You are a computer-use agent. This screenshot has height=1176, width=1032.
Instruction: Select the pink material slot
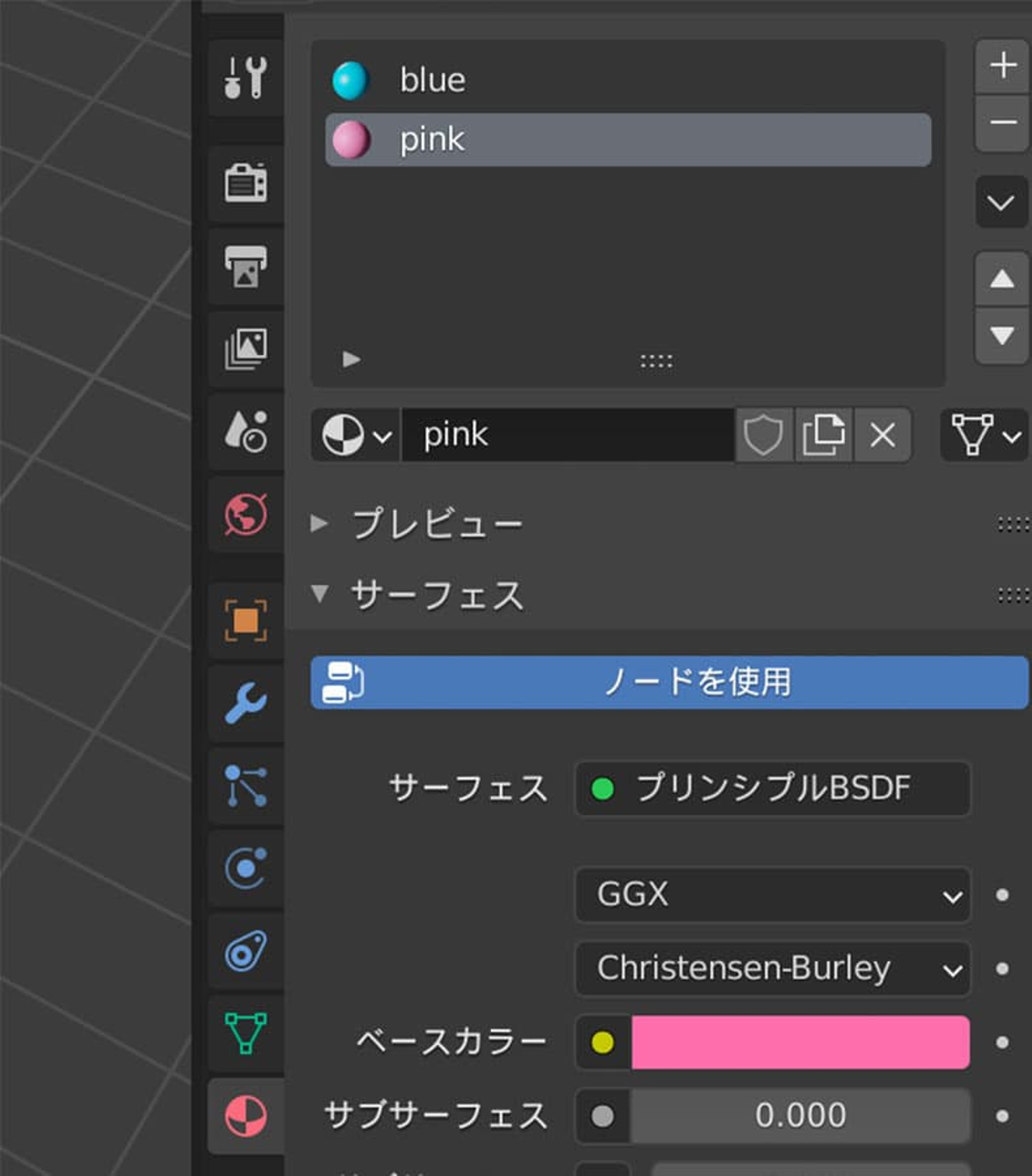(629, 140)
